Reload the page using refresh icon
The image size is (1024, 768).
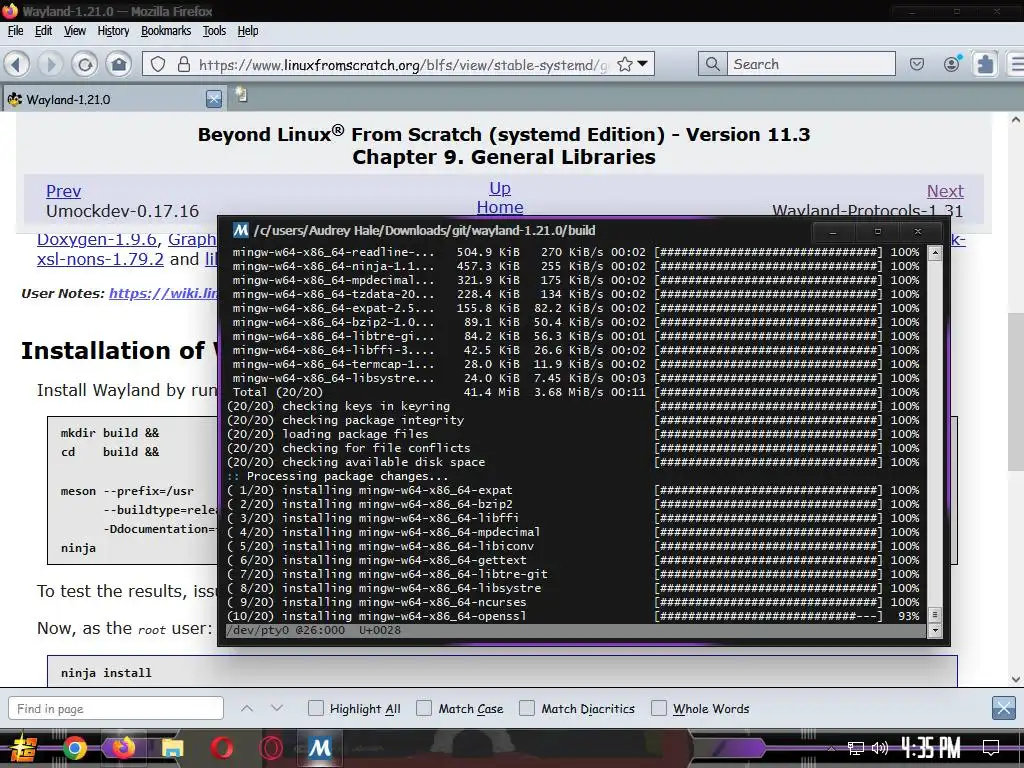click(x=85, y=64)
